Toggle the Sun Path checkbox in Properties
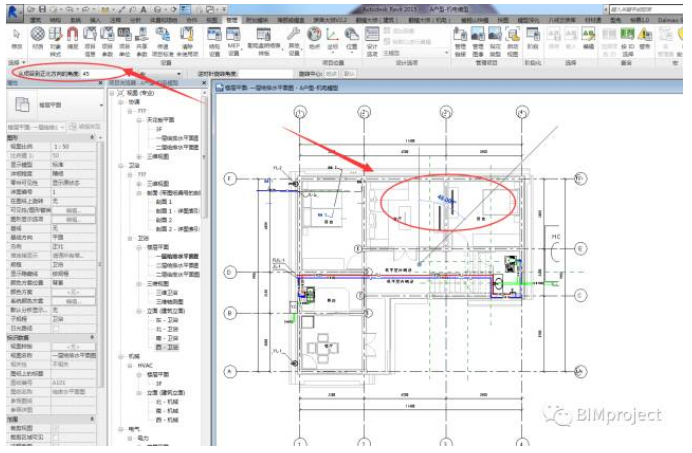692x453 pixels. [56, 328]
